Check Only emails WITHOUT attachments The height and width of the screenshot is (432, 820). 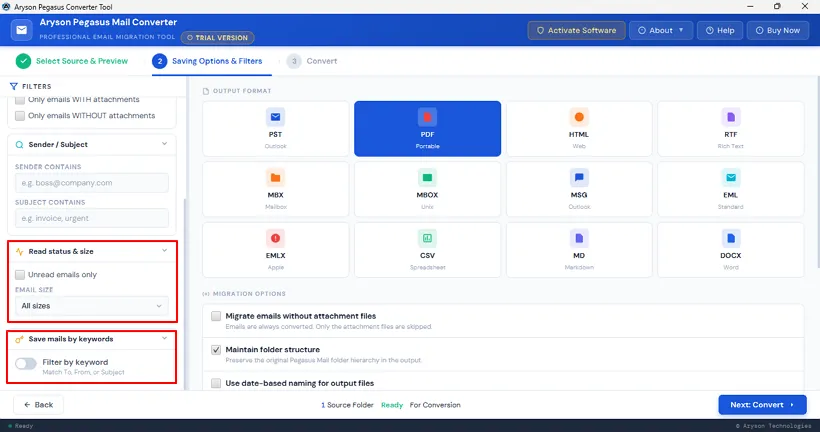click(x=20, y=116)
